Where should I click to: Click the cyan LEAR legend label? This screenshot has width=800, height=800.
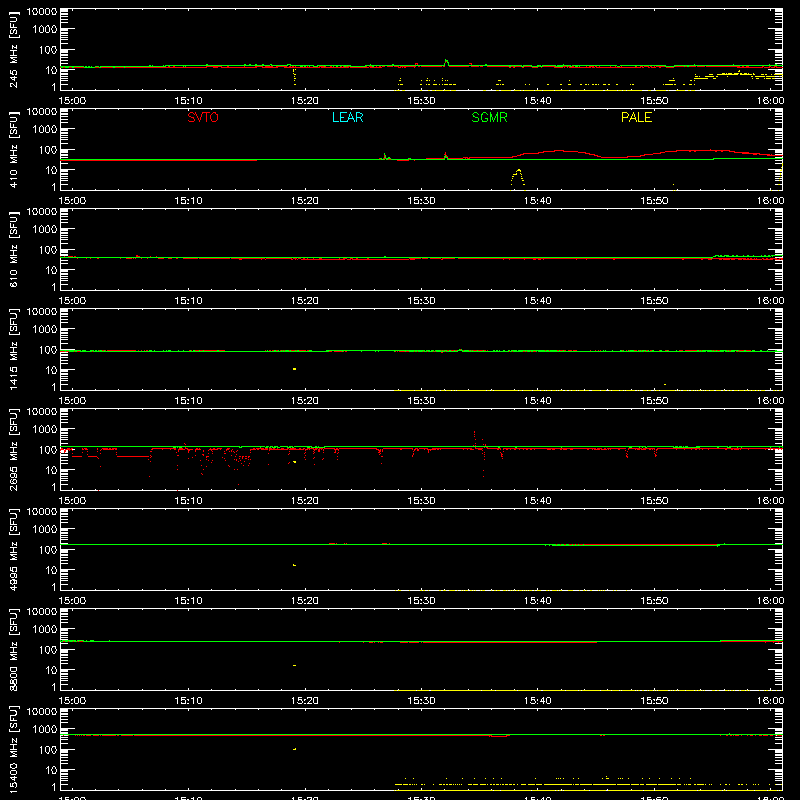pos(347,117)
